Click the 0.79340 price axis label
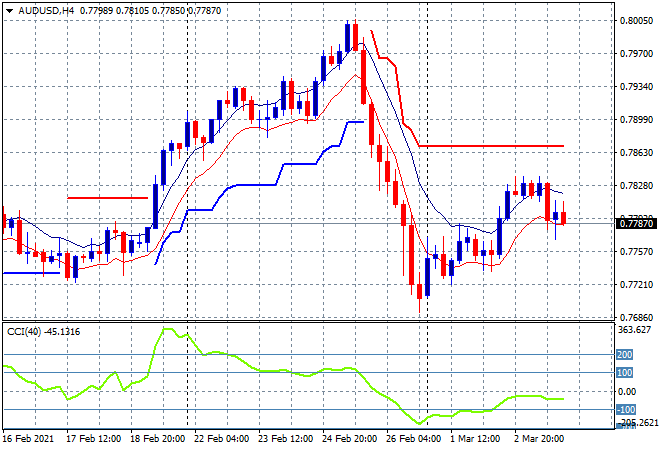 (x=636, y=86)
